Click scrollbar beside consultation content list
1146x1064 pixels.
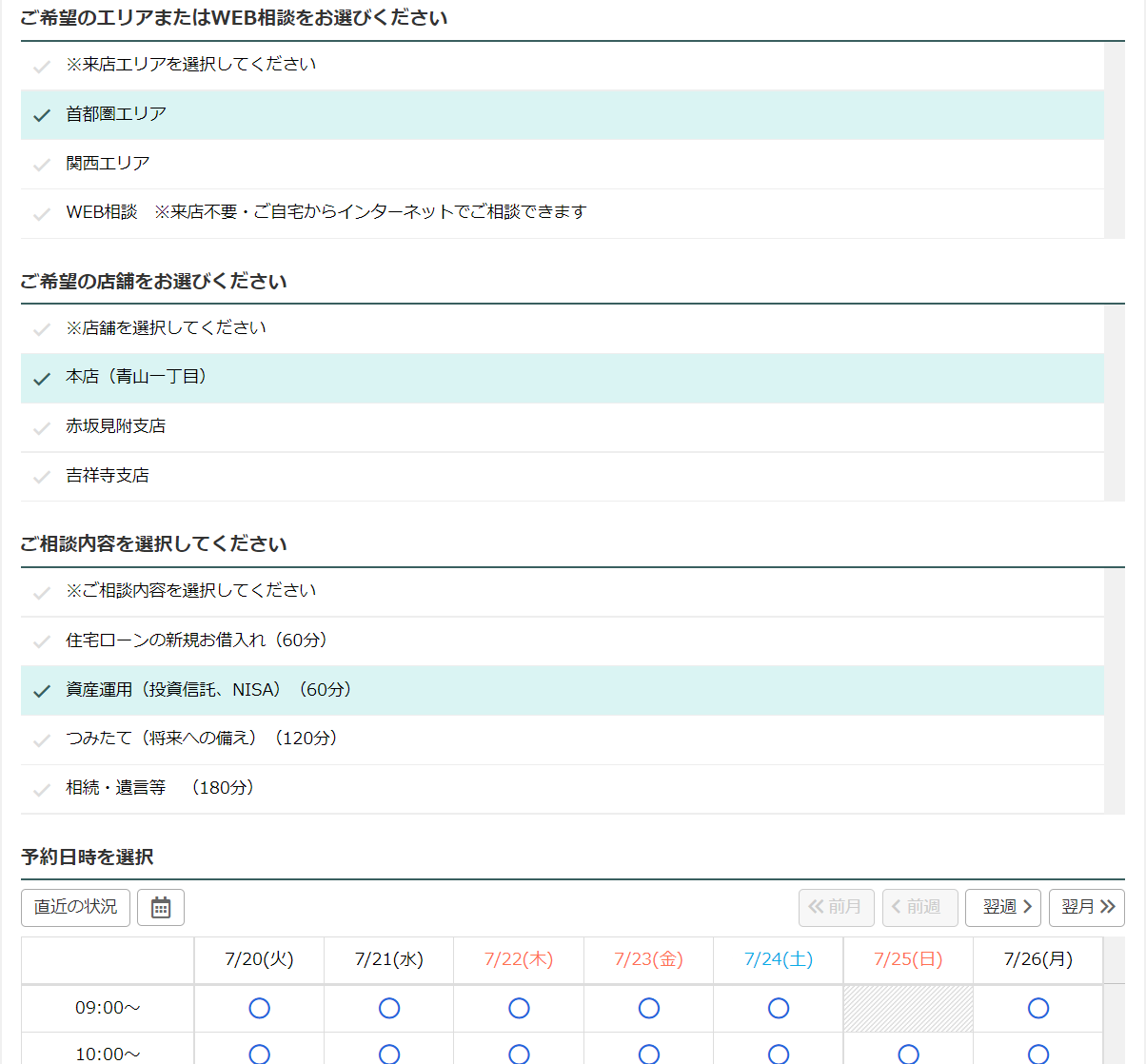(x=1114, y=691)
